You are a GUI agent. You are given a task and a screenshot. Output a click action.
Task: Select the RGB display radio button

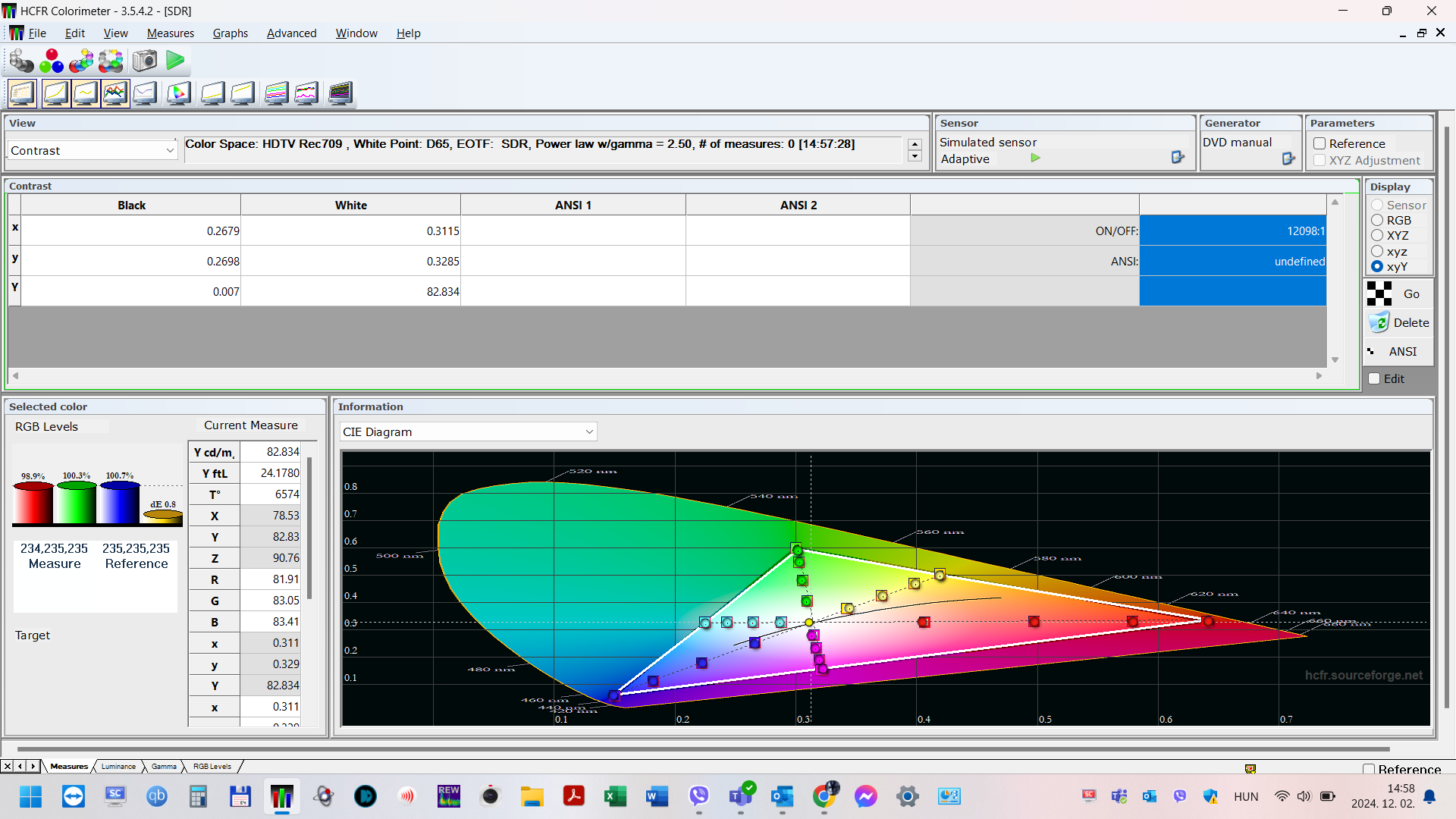click(1377, 220)
